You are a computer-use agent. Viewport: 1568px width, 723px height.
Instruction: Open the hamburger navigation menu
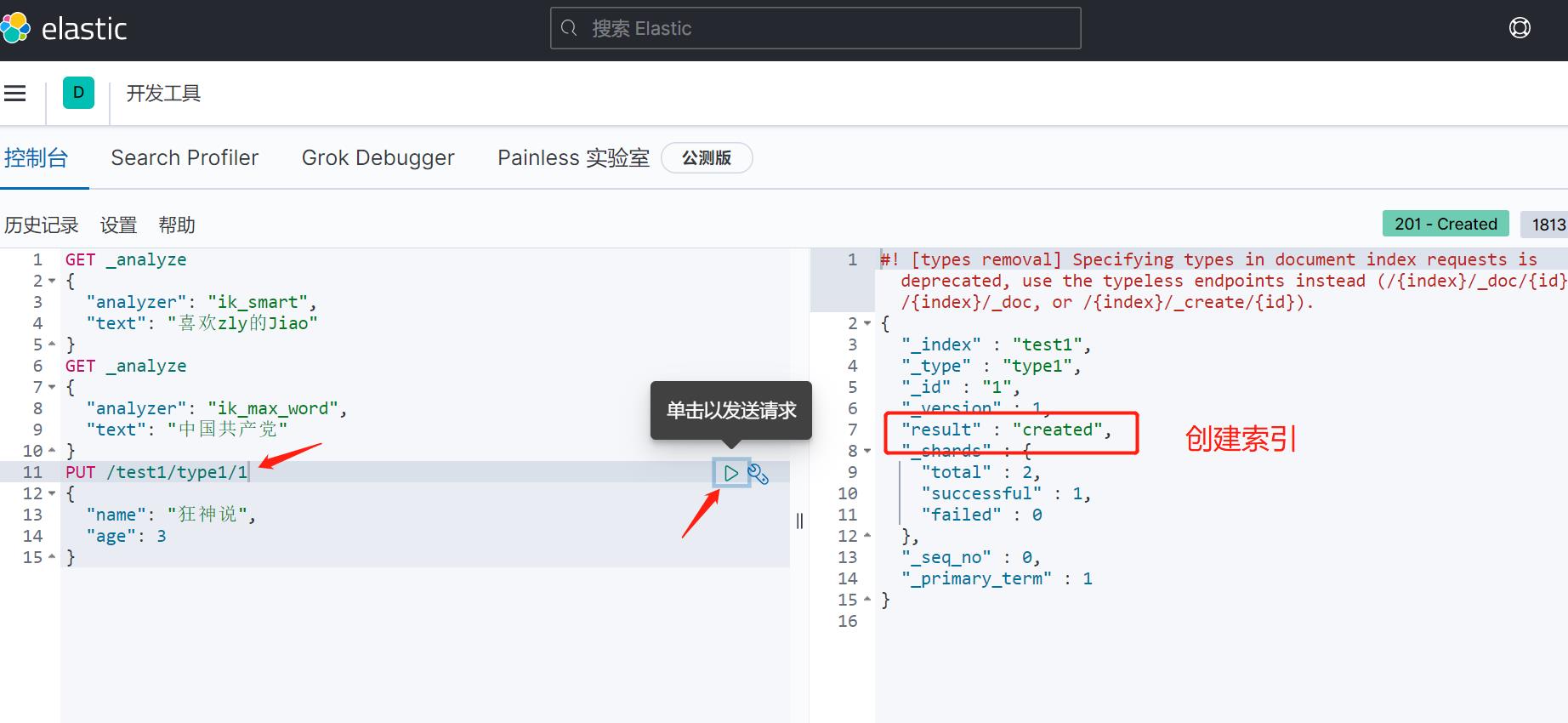point(14,94)
